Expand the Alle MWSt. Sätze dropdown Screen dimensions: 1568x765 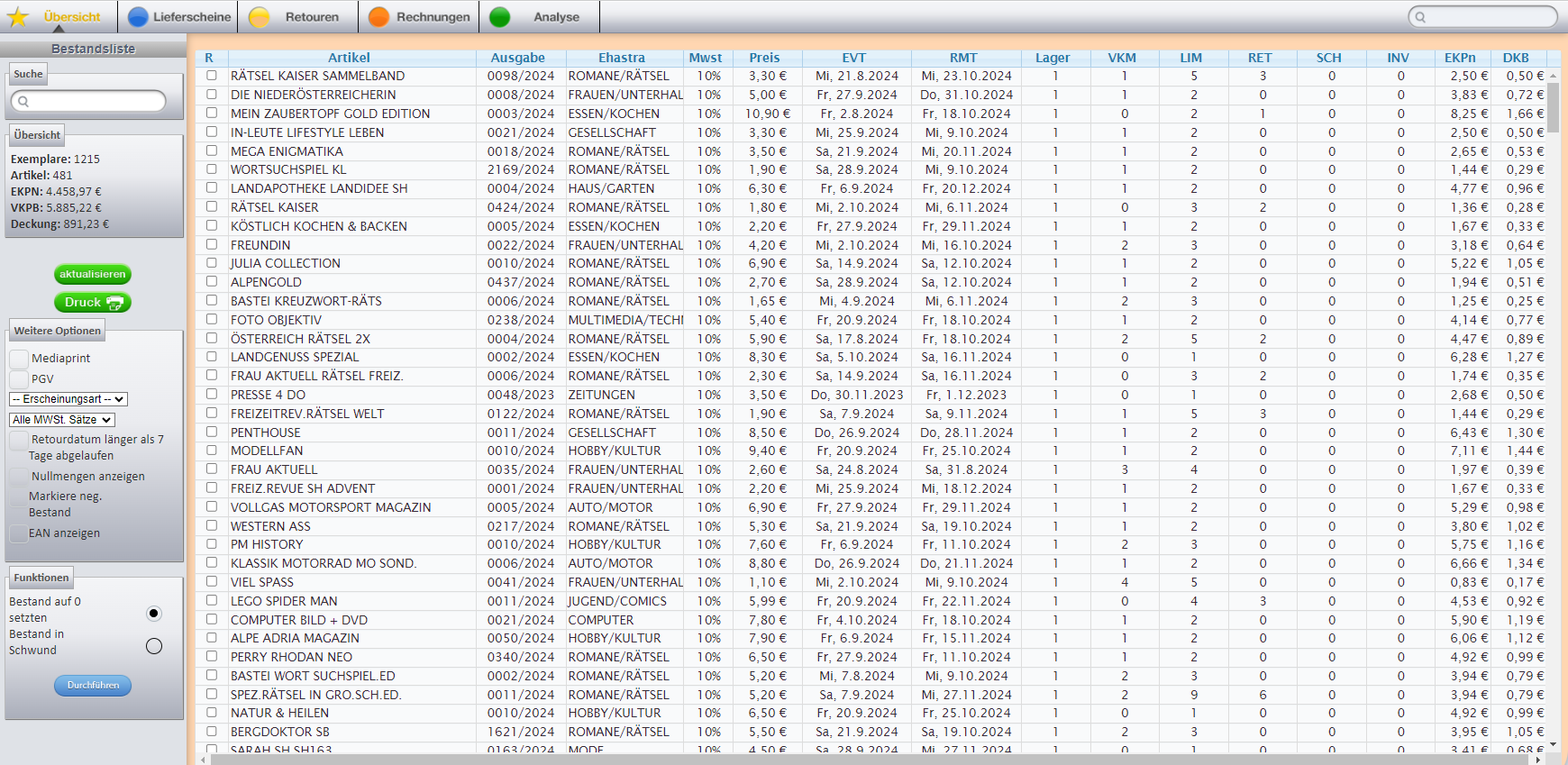pyautogui.click(x=62, y=420)
